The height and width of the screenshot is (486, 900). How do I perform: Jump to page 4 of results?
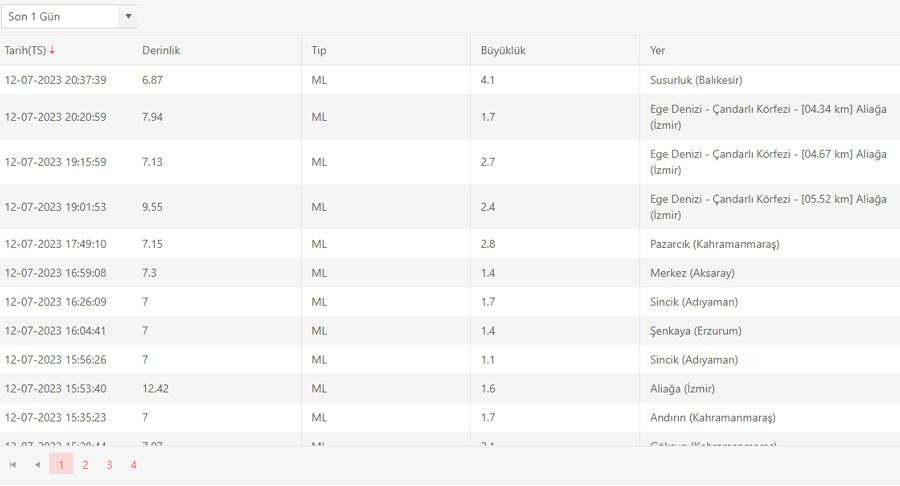(x=133, y=464)
